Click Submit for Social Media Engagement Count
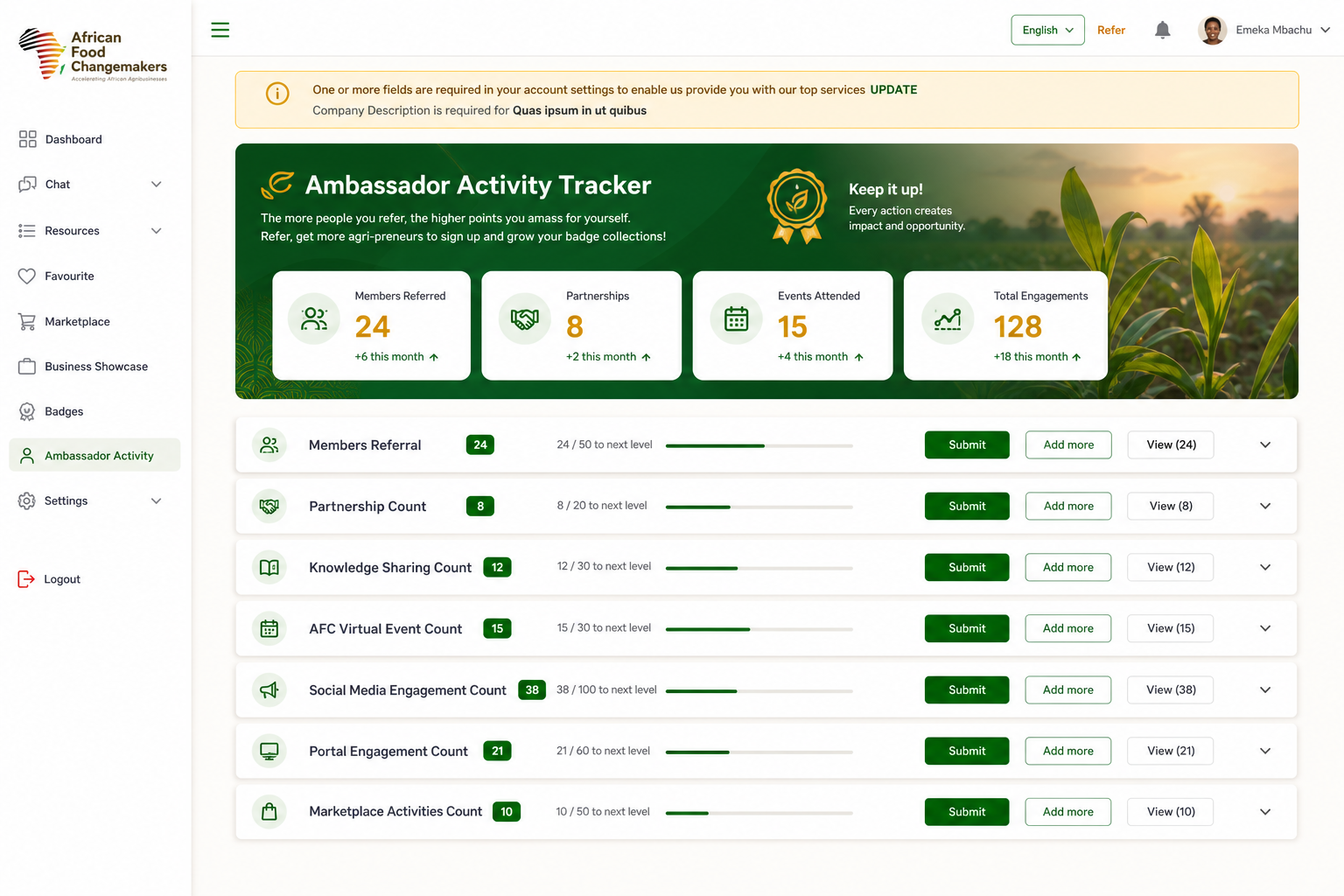 click(967, 689)
